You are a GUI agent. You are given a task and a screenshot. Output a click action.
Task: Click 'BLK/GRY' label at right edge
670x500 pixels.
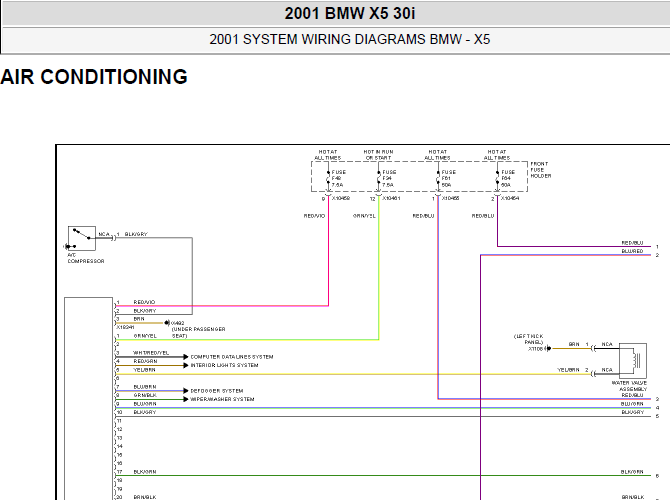click(632, 412)
